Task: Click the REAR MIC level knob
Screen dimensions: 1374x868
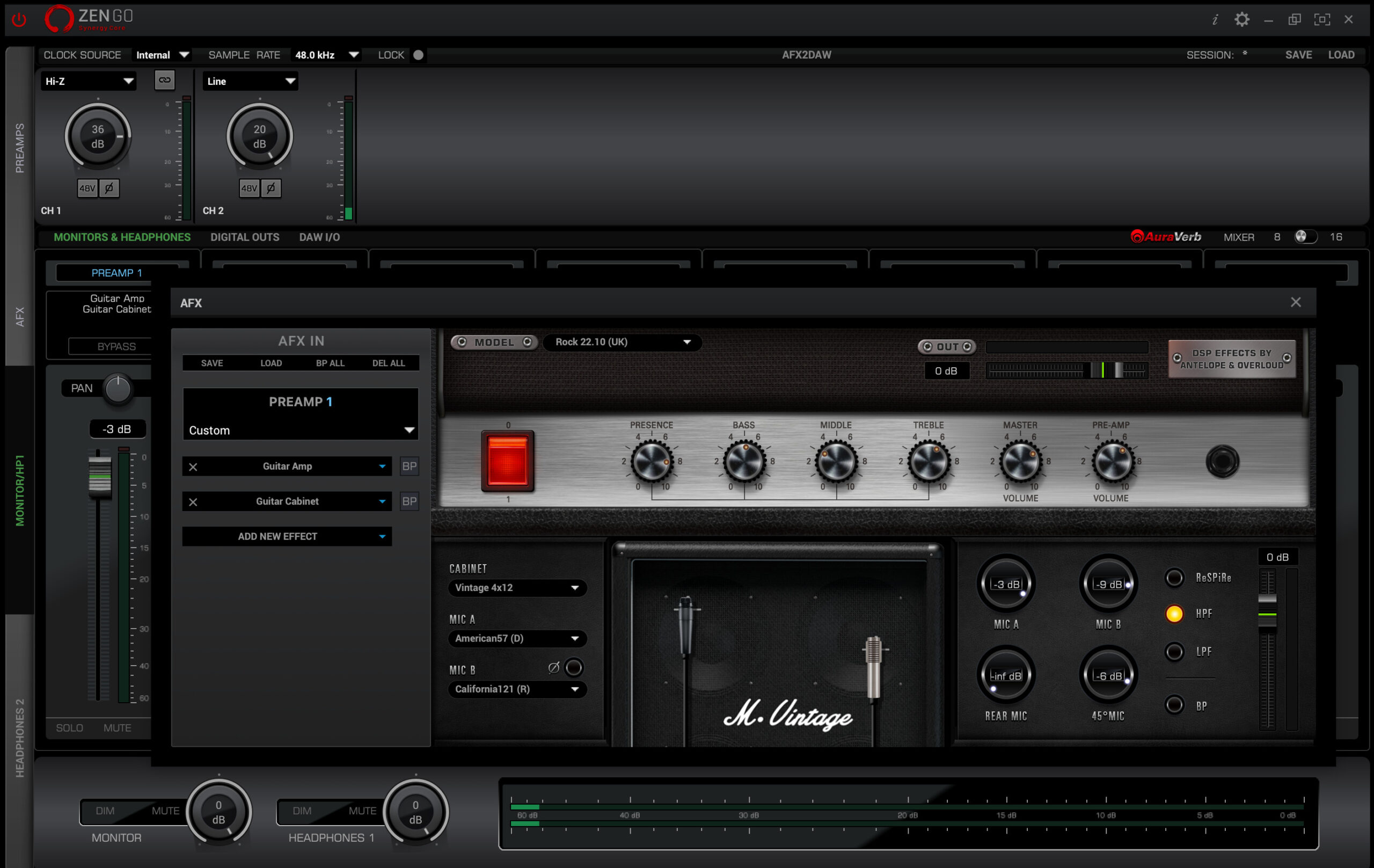Action: coord(1006,676)
